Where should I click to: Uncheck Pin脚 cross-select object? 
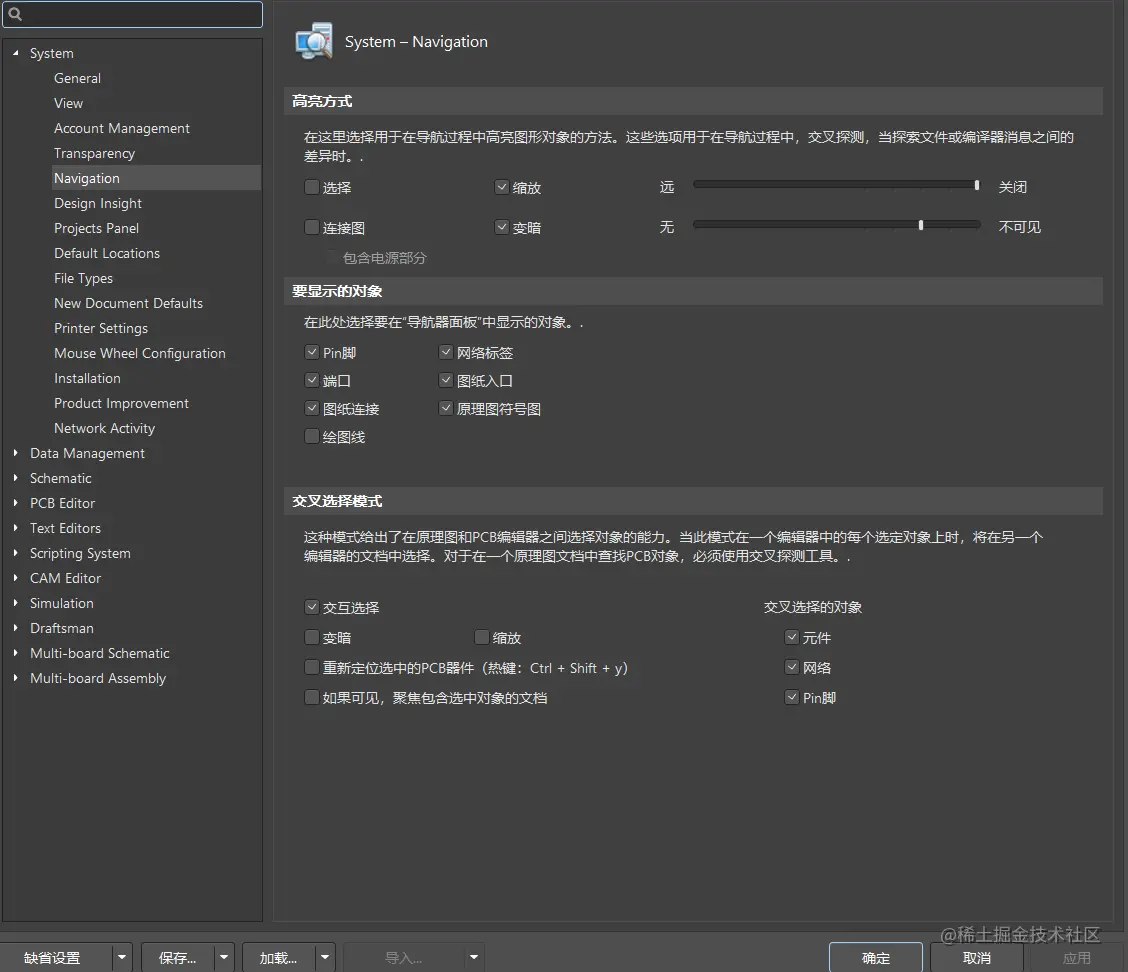pos(792,697)
